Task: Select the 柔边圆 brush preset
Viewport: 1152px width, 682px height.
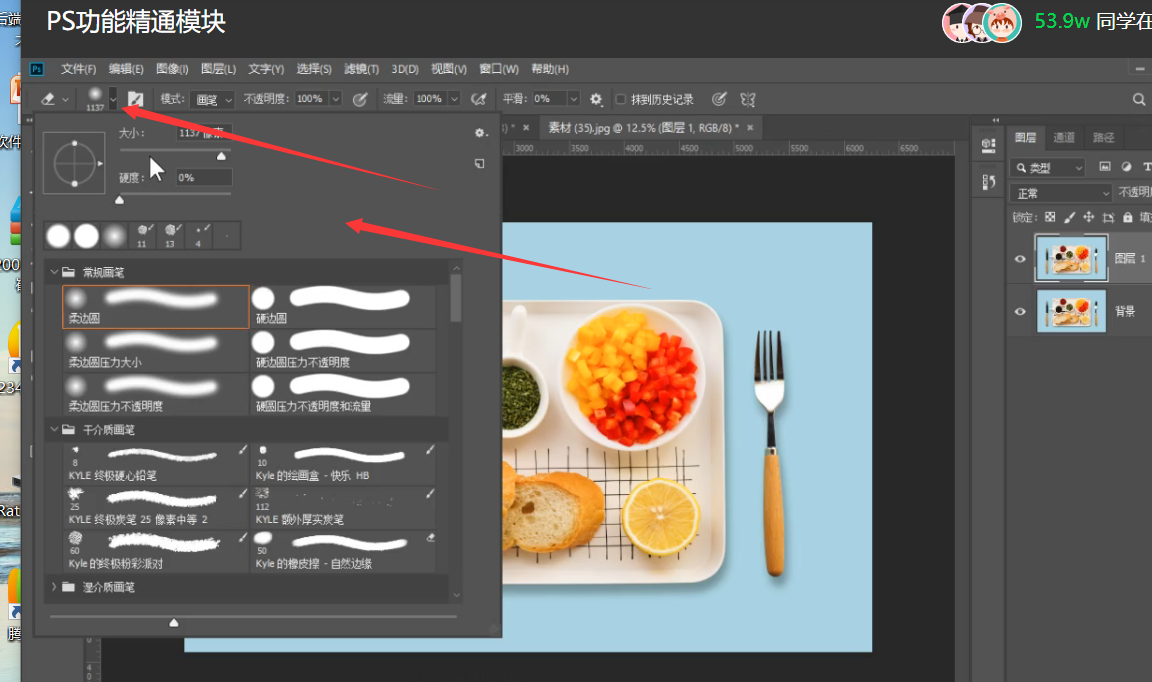Action: tap(156, 306)
